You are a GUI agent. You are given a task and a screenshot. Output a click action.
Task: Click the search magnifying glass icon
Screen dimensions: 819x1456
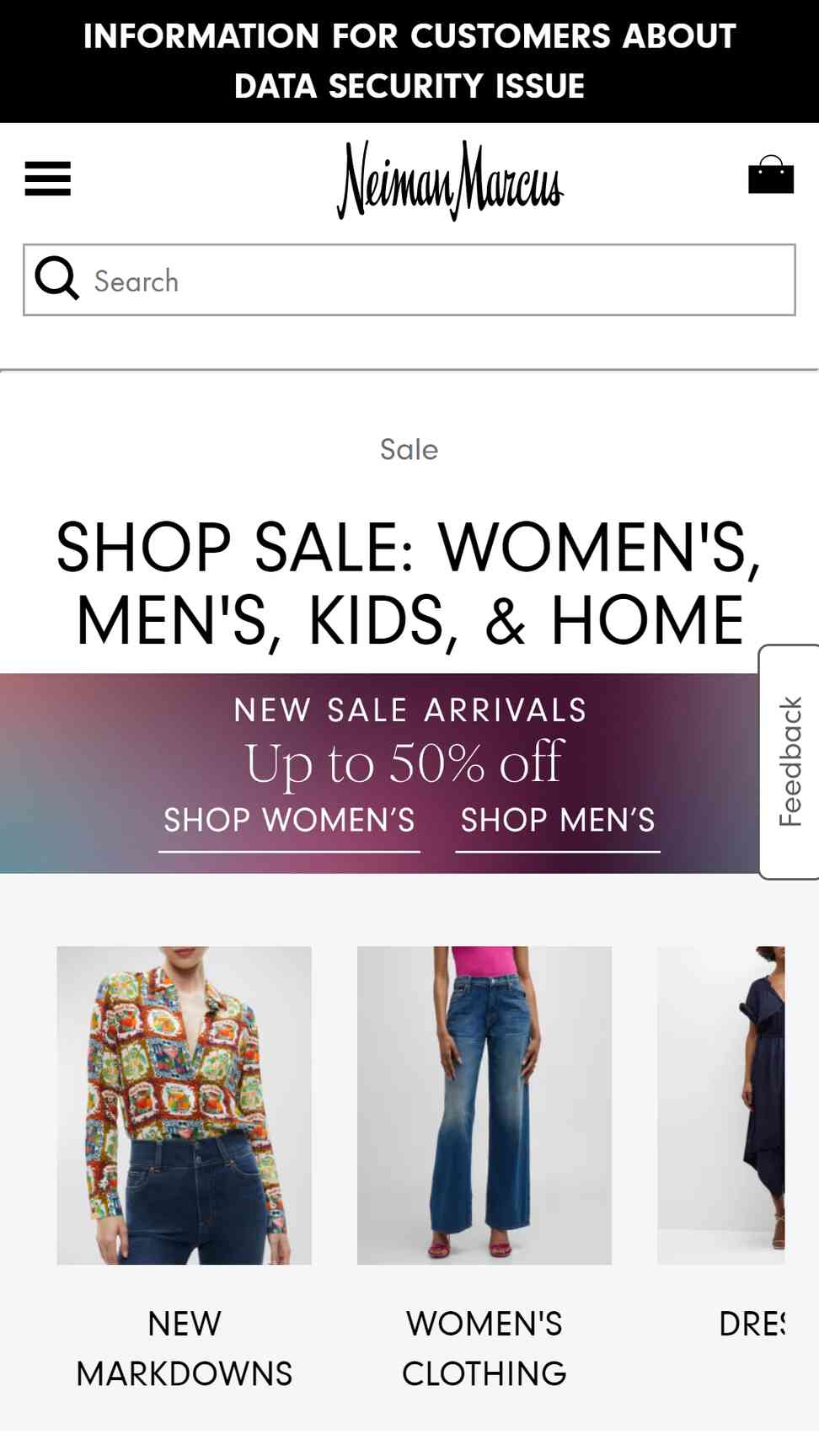pyautogui.click(x=56, y=279)
